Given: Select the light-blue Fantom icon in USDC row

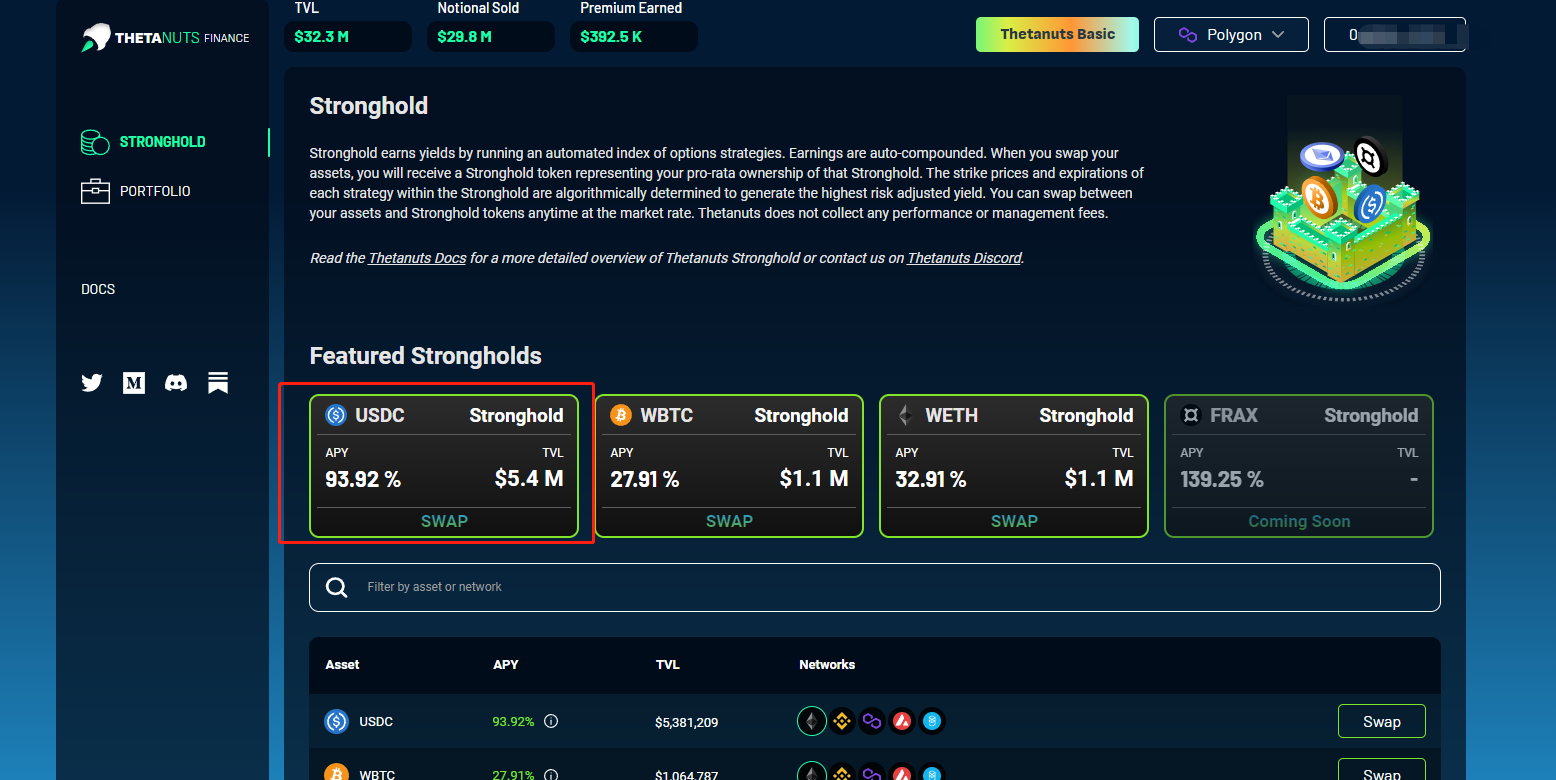Looking at the screenshot, I should [932, 721].
